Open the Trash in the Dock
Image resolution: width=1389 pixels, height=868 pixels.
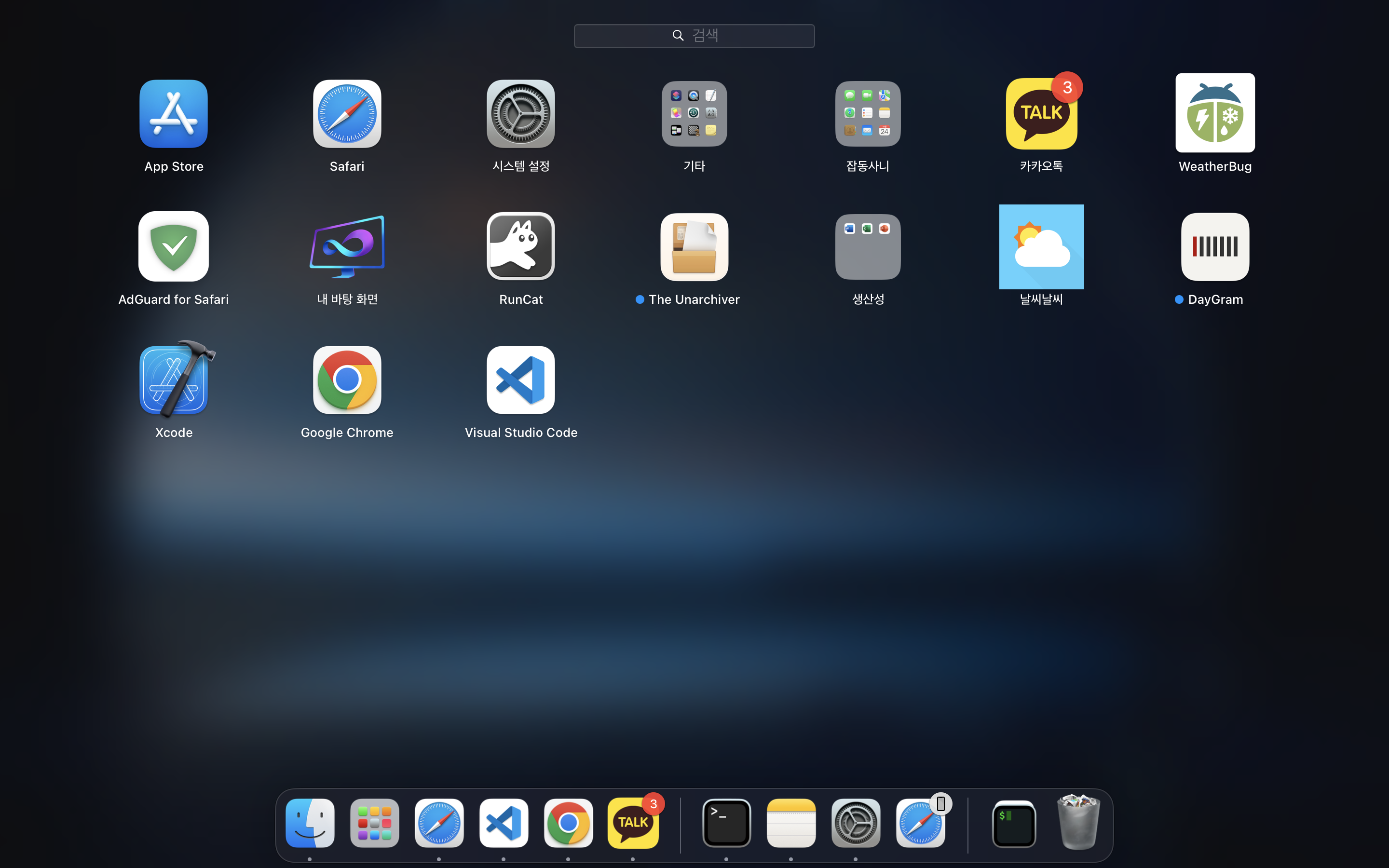click(x=1078, y=823)
